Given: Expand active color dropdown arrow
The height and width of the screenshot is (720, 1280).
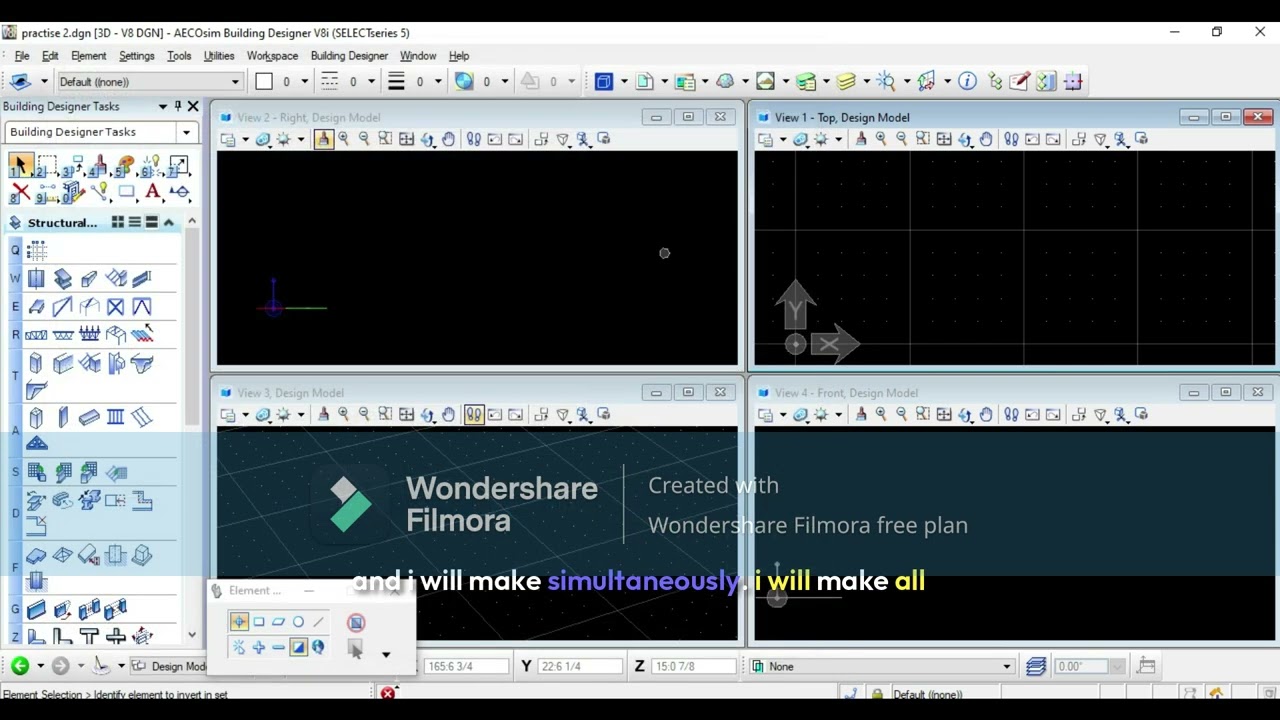Looking at the screenshot, I should (x=304, y=82).
